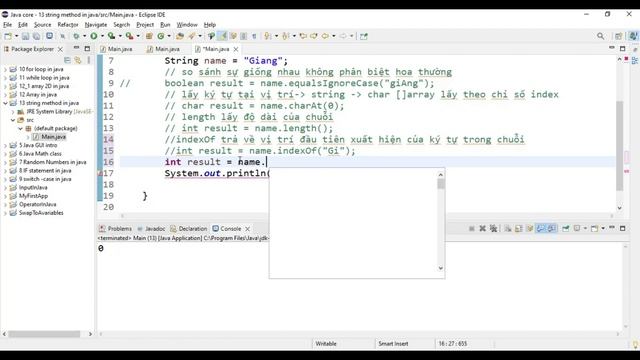Maximize the editor area
Image resolution: width=640 pixels, height=360 pixels.
622,49
